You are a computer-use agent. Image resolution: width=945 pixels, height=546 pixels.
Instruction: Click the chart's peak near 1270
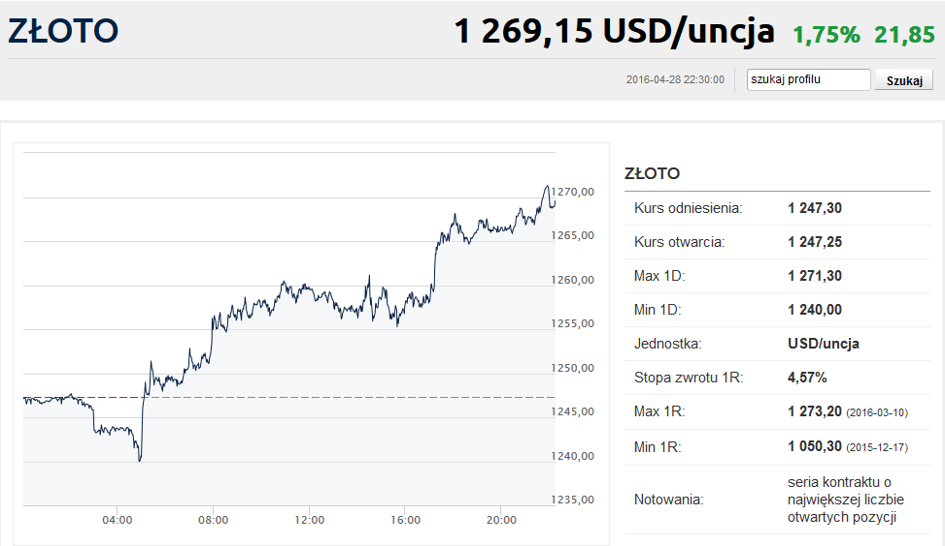click(548, 187)
